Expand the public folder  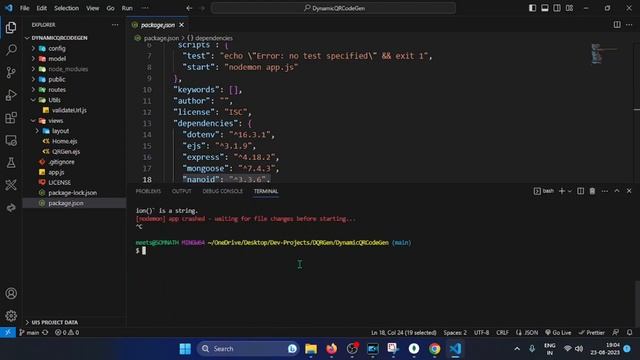coord(33,79)
